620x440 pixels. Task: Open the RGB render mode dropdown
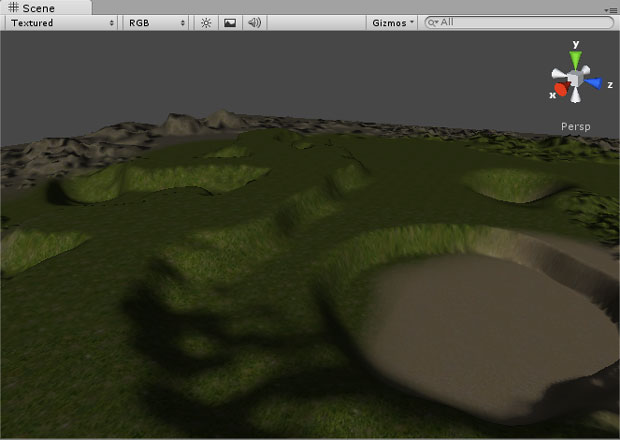pyautogui.click(x=157, y=22)
